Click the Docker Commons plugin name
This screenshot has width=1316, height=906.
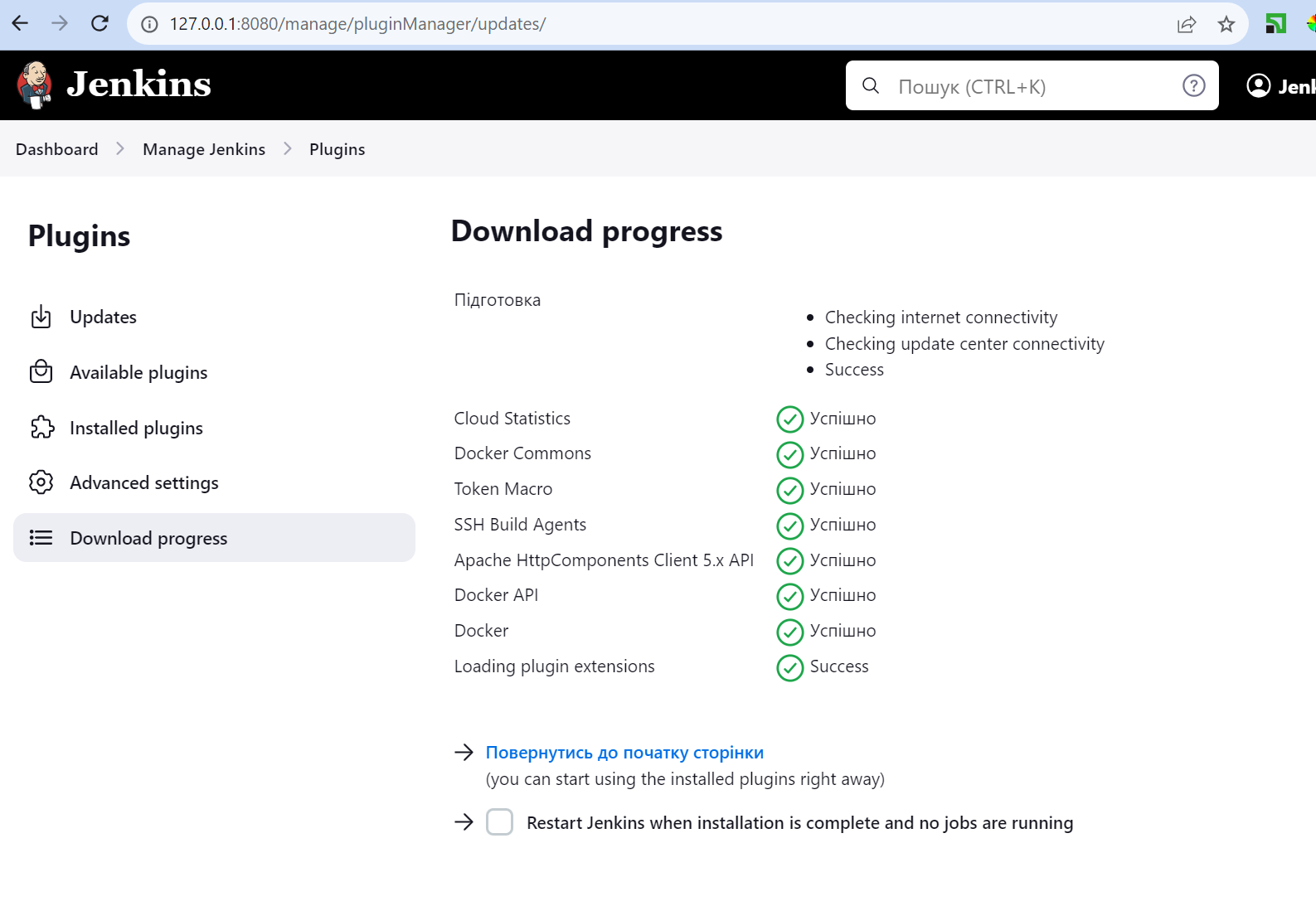pos(522,453)
